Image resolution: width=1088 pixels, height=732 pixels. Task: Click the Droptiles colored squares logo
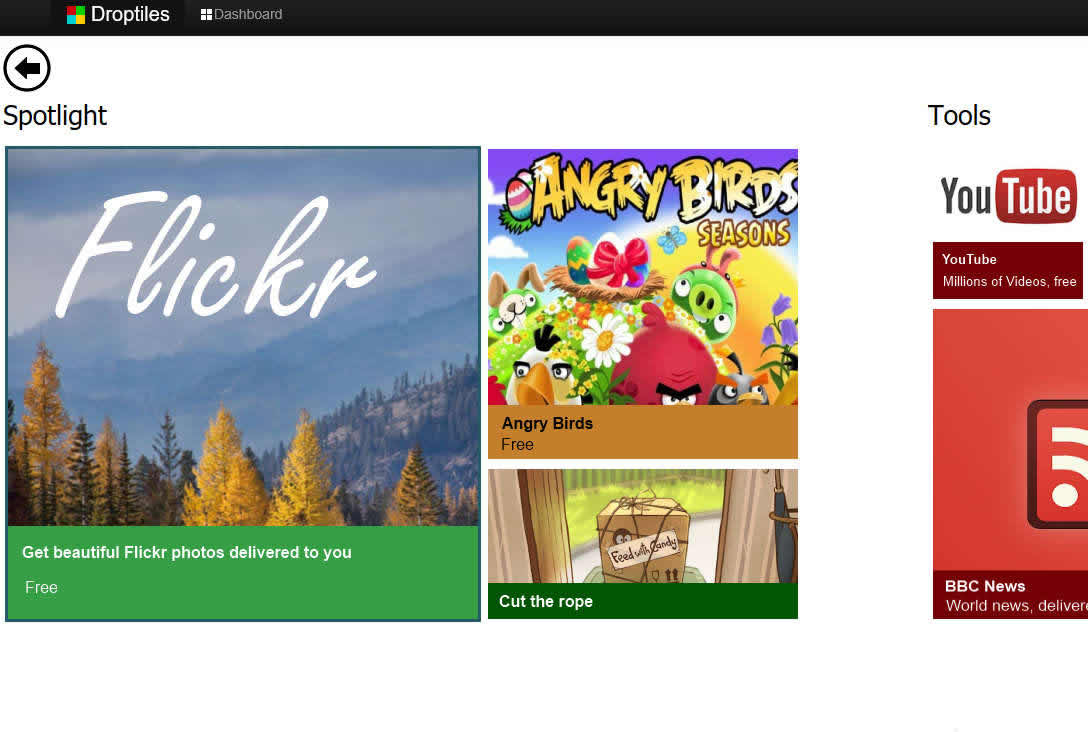click(x=76, y=15)
